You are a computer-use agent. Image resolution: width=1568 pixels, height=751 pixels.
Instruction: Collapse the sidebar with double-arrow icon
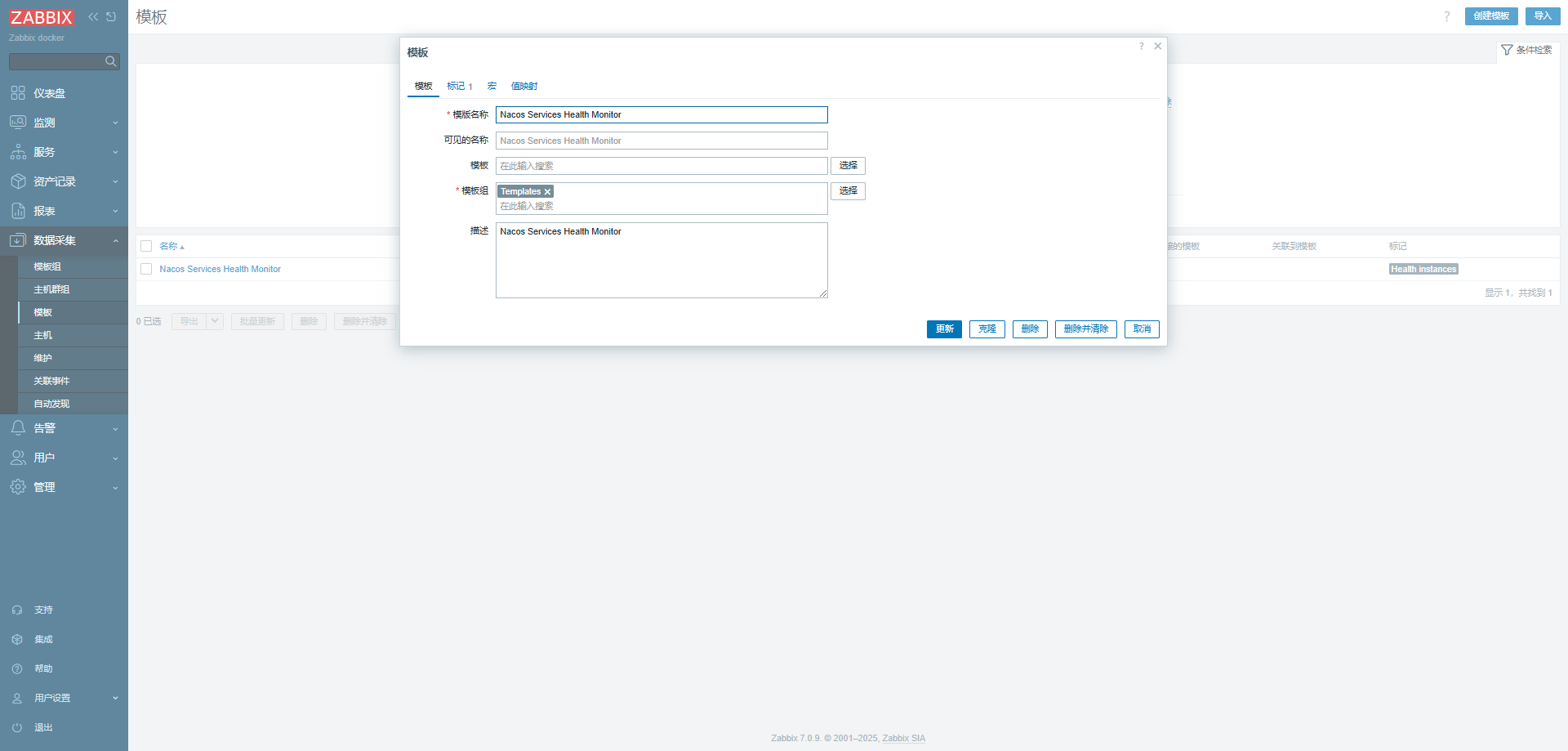point(93,16)
